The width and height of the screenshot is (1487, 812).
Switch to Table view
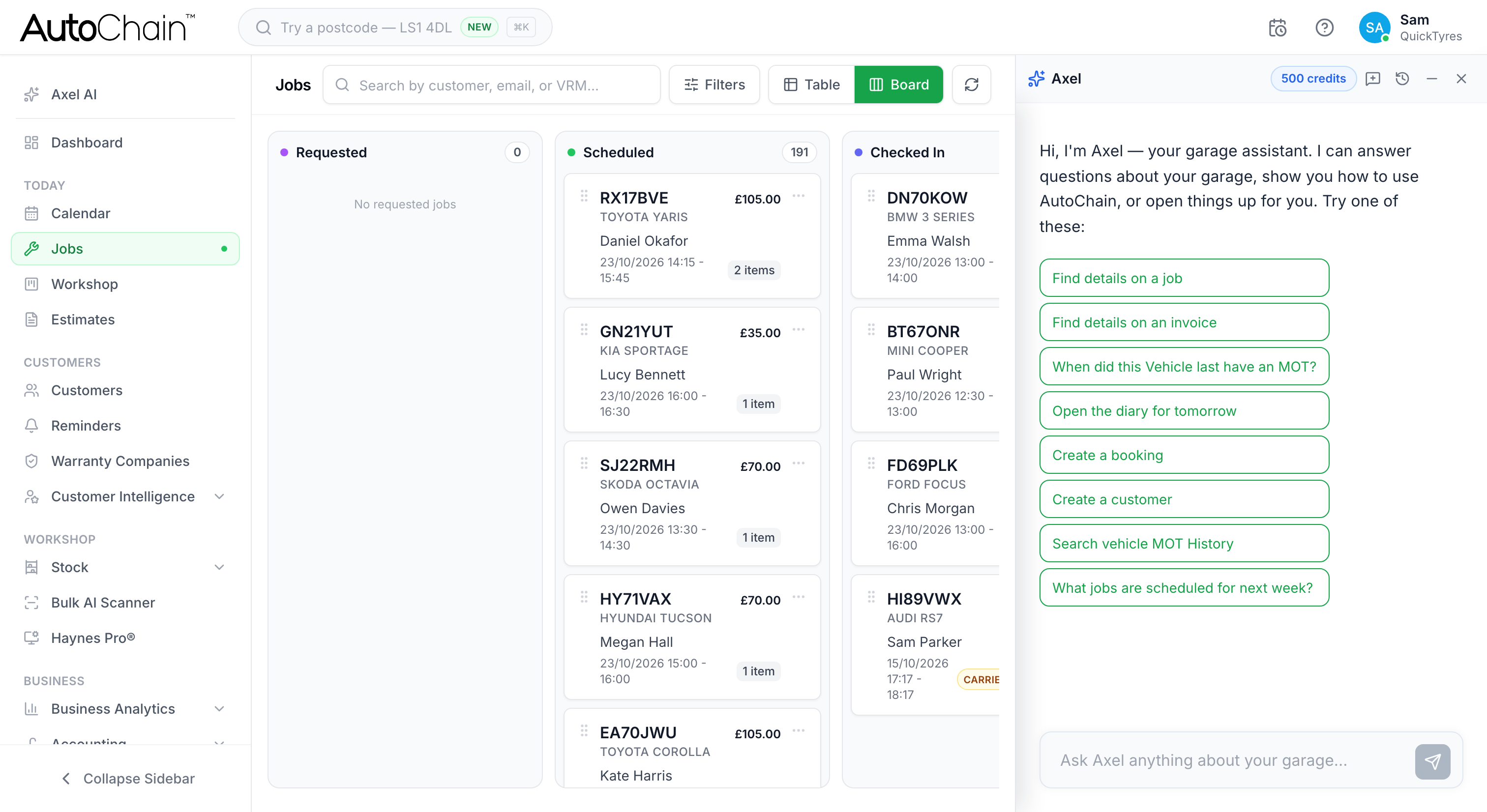[812, 85]
